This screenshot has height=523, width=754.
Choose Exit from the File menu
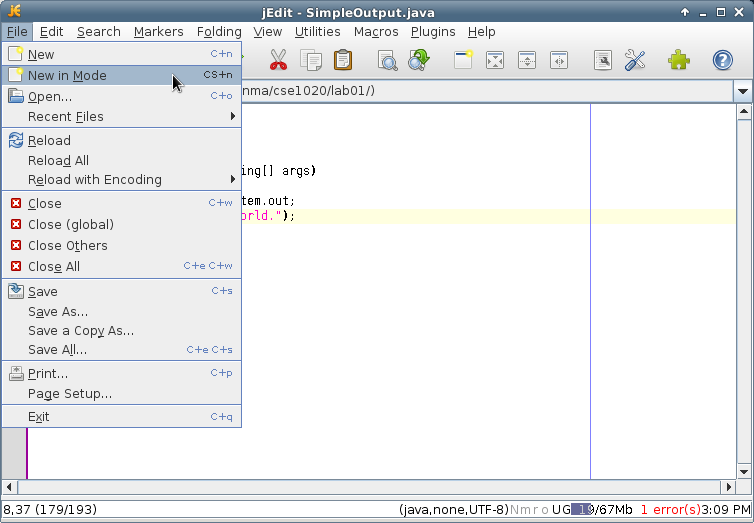[122, 417]
